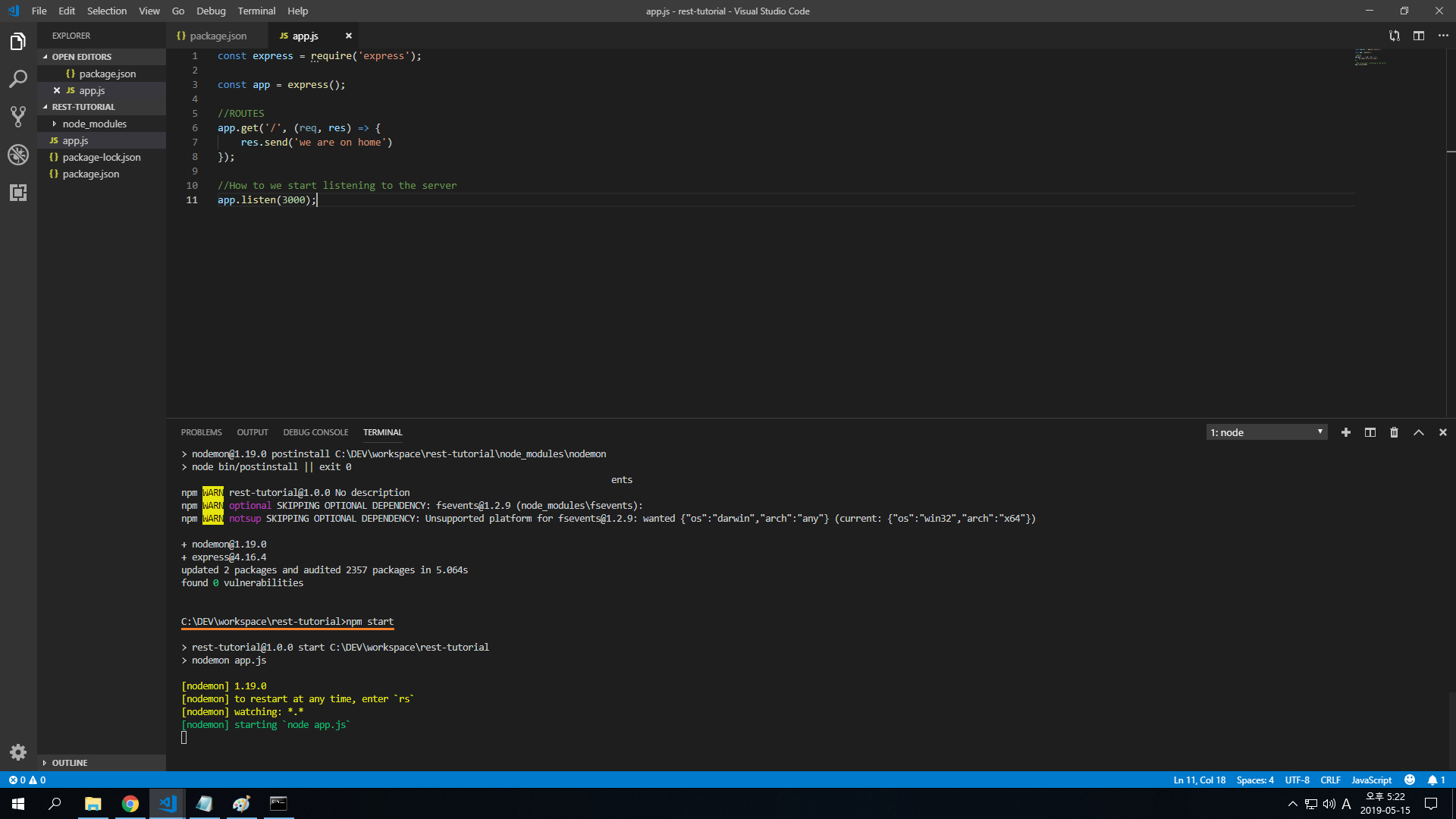Open the Edit menu
The image size is (1456, 819).
(67, 11)
